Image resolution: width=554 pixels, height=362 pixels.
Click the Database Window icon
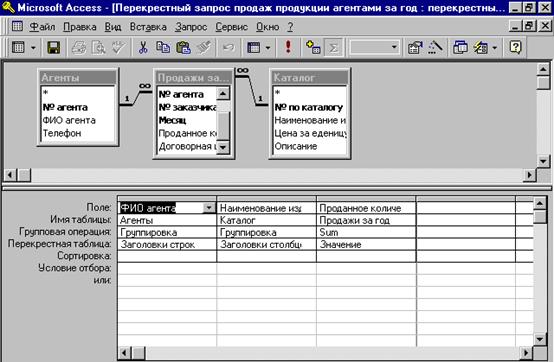pos(460,47)
